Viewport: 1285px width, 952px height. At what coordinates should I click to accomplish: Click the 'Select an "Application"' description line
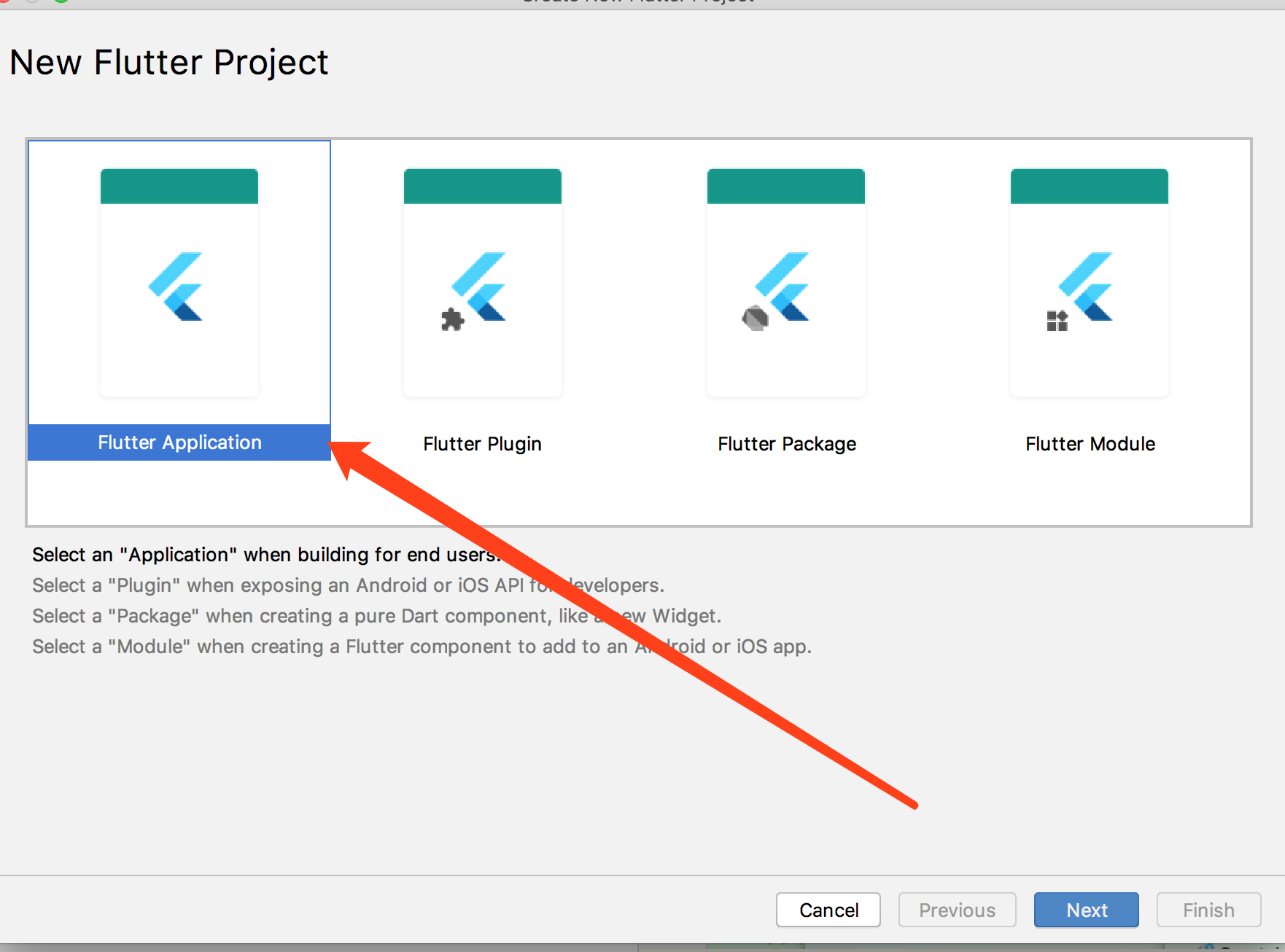point(267,555)
